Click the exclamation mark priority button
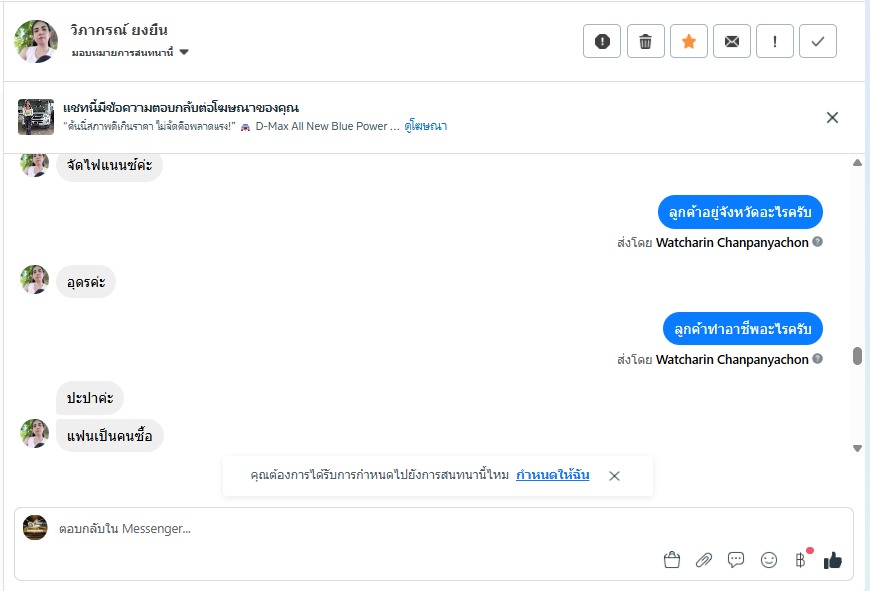Viewport: 870px width, 591px height. [775, 41]
